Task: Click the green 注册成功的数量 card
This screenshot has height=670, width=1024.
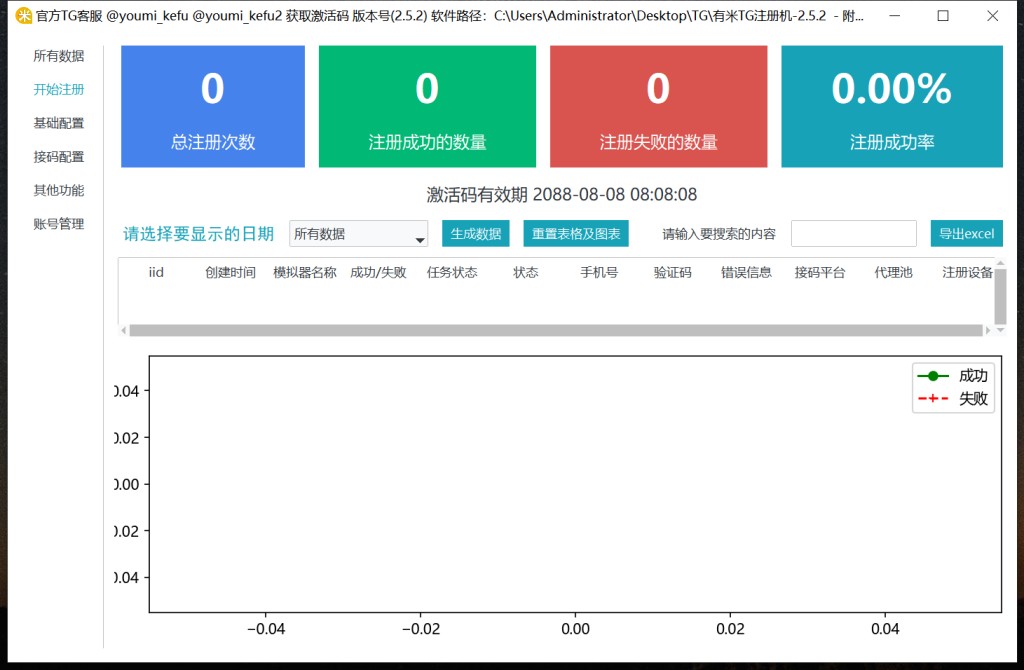Action: [x=427, y=106]
